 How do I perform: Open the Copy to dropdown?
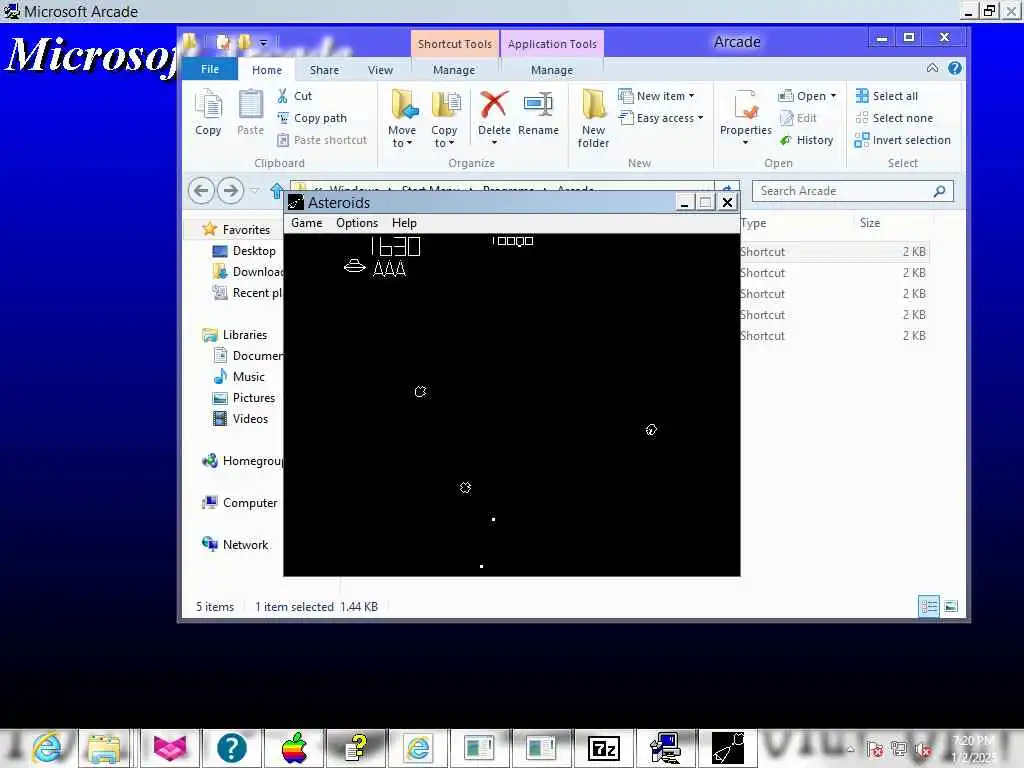(444, 118)
